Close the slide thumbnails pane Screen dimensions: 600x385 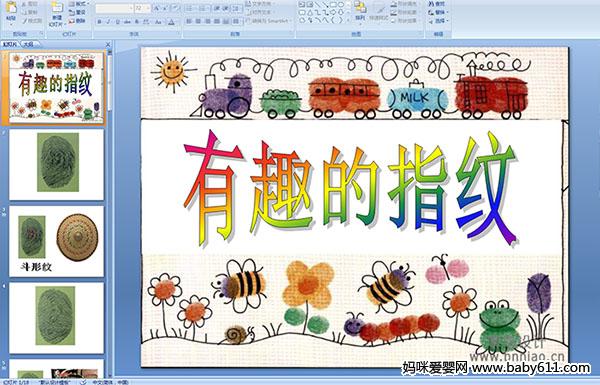point(108,44)
